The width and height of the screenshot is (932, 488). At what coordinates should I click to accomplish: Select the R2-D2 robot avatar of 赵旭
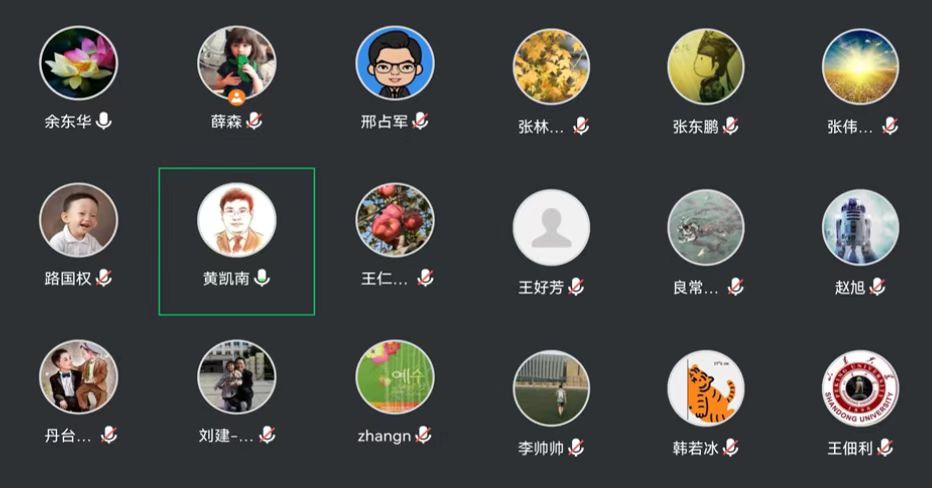tap(860, 227)
